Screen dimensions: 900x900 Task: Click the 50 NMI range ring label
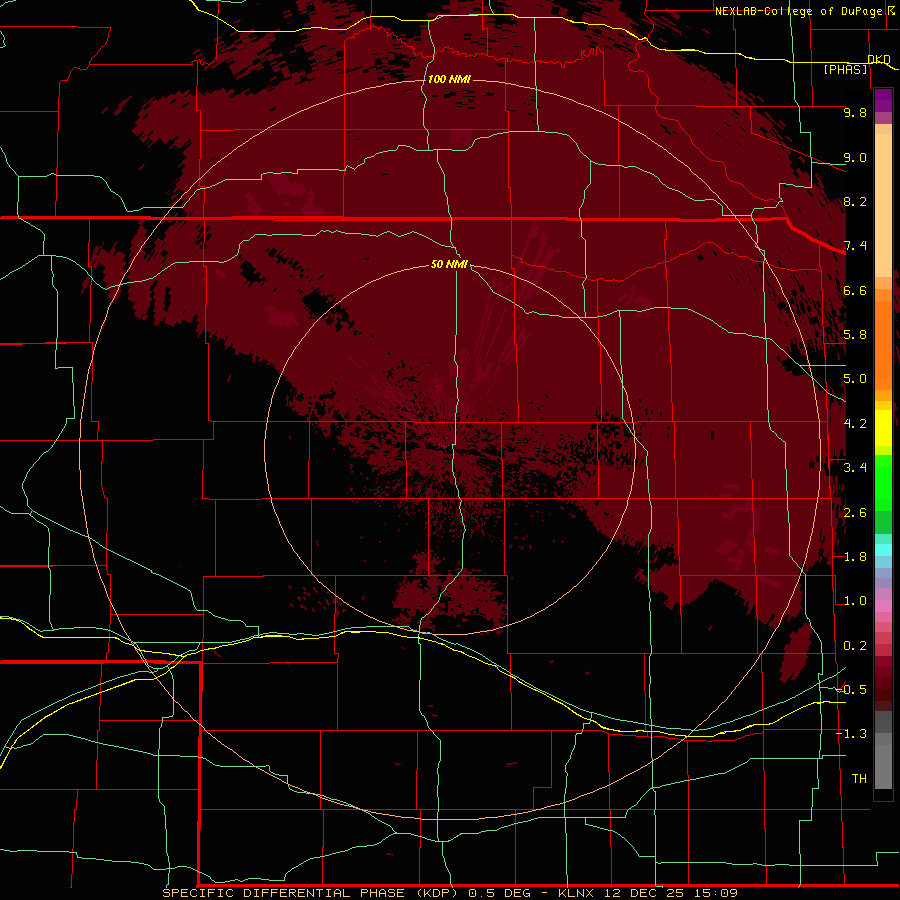449,264
